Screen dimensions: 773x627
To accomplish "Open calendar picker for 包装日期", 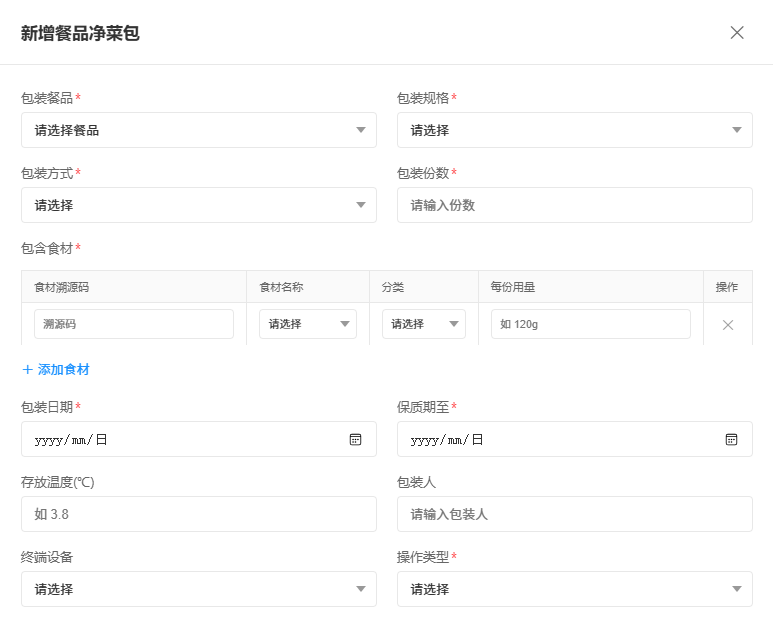I will [x=355, y=439].
